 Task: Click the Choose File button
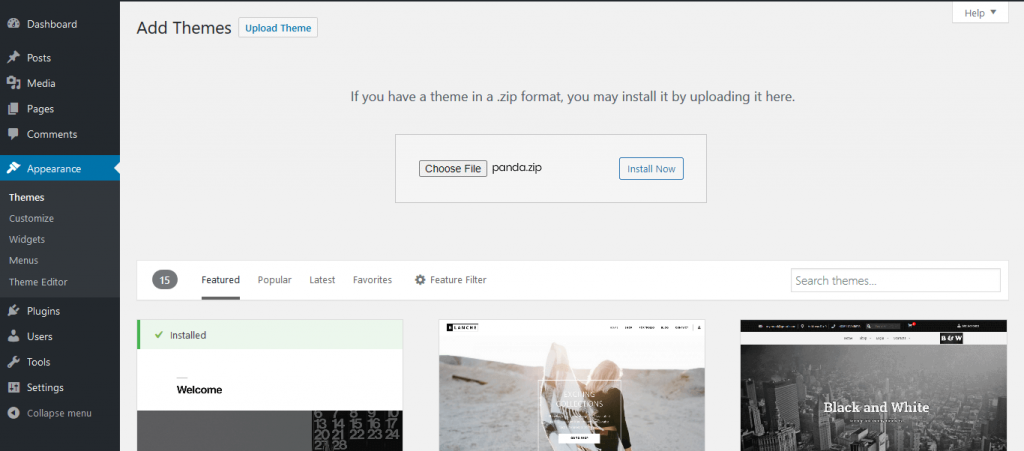(453, 169)
